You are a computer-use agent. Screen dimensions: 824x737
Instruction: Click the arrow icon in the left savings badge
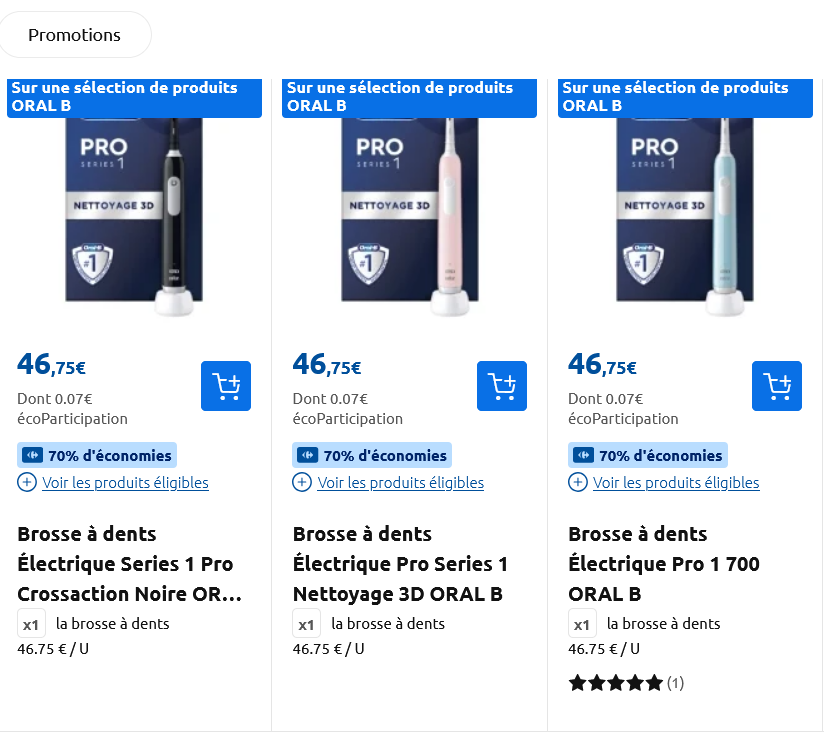tap(32, 455)
